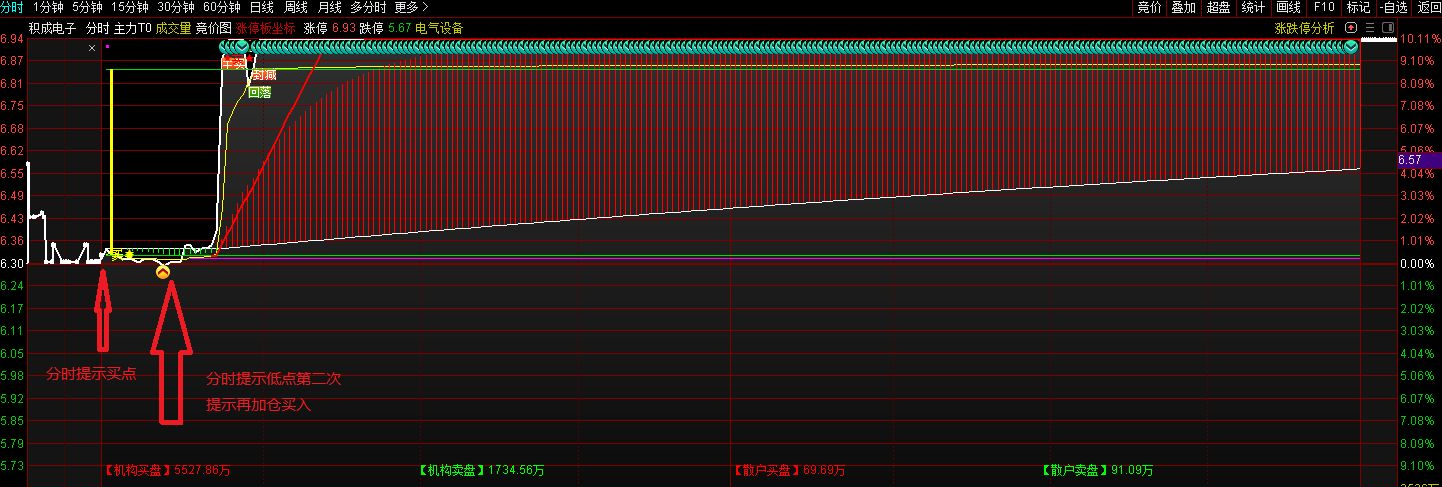Activate the 画线 drawing tool
The width and height of the screenshot is (1442, 487).
click(1288, 7)
